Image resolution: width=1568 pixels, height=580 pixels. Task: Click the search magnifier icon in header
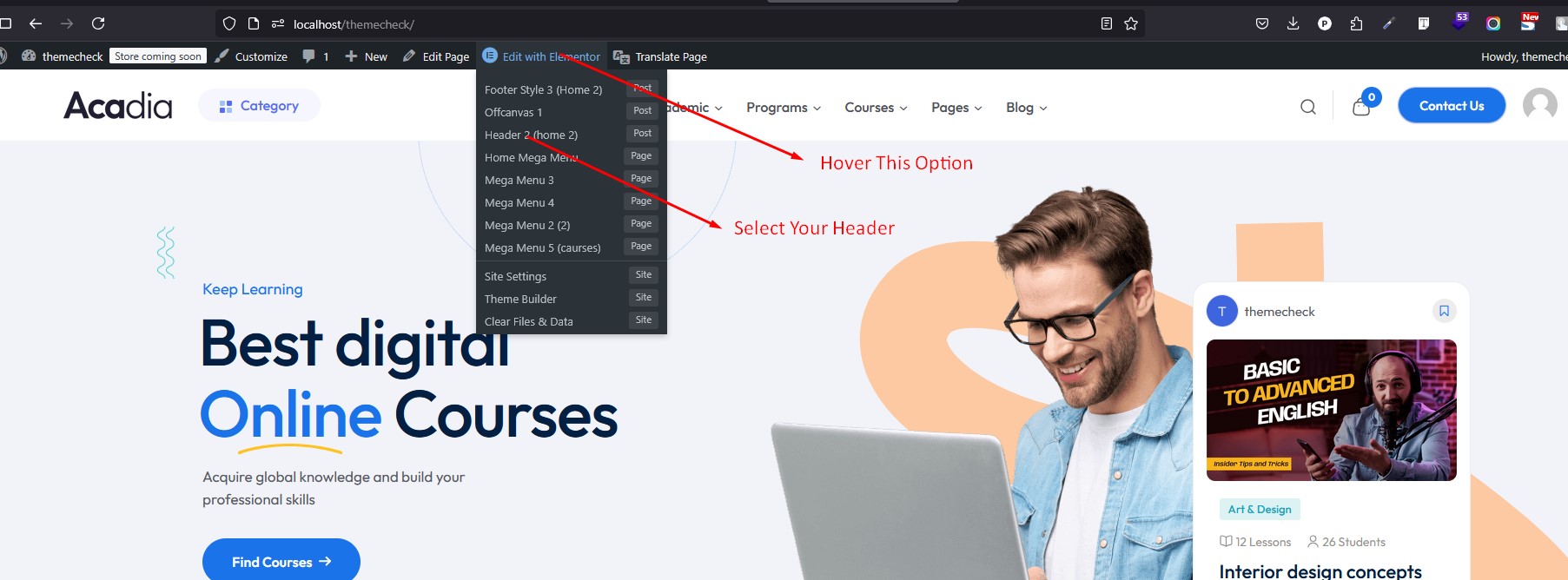tap(1307, 107)
